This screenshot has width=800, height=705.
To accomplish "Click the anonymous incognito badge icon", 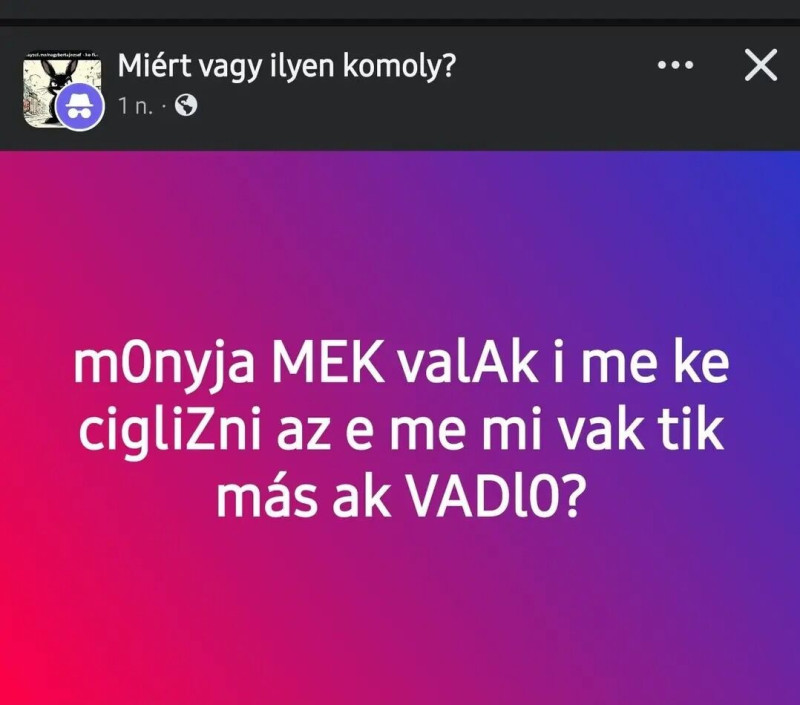I will pos(80,108).
